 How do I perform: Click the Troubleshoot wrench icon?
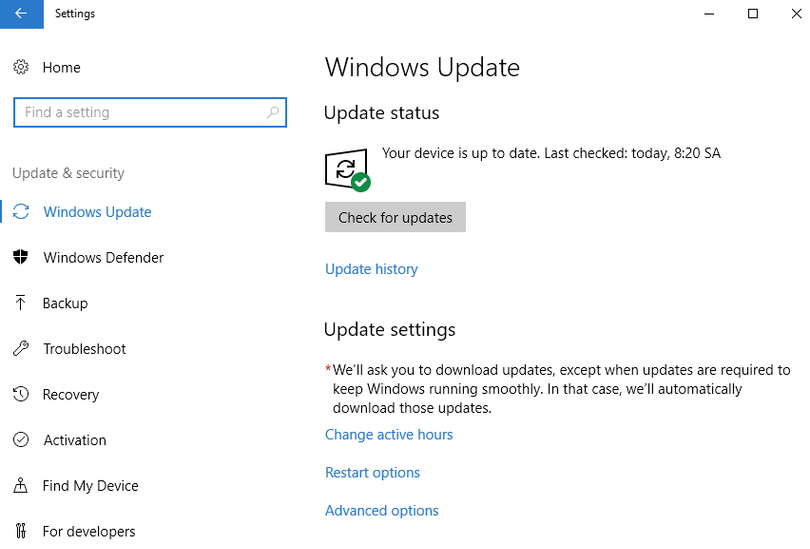tap(21, 349)
